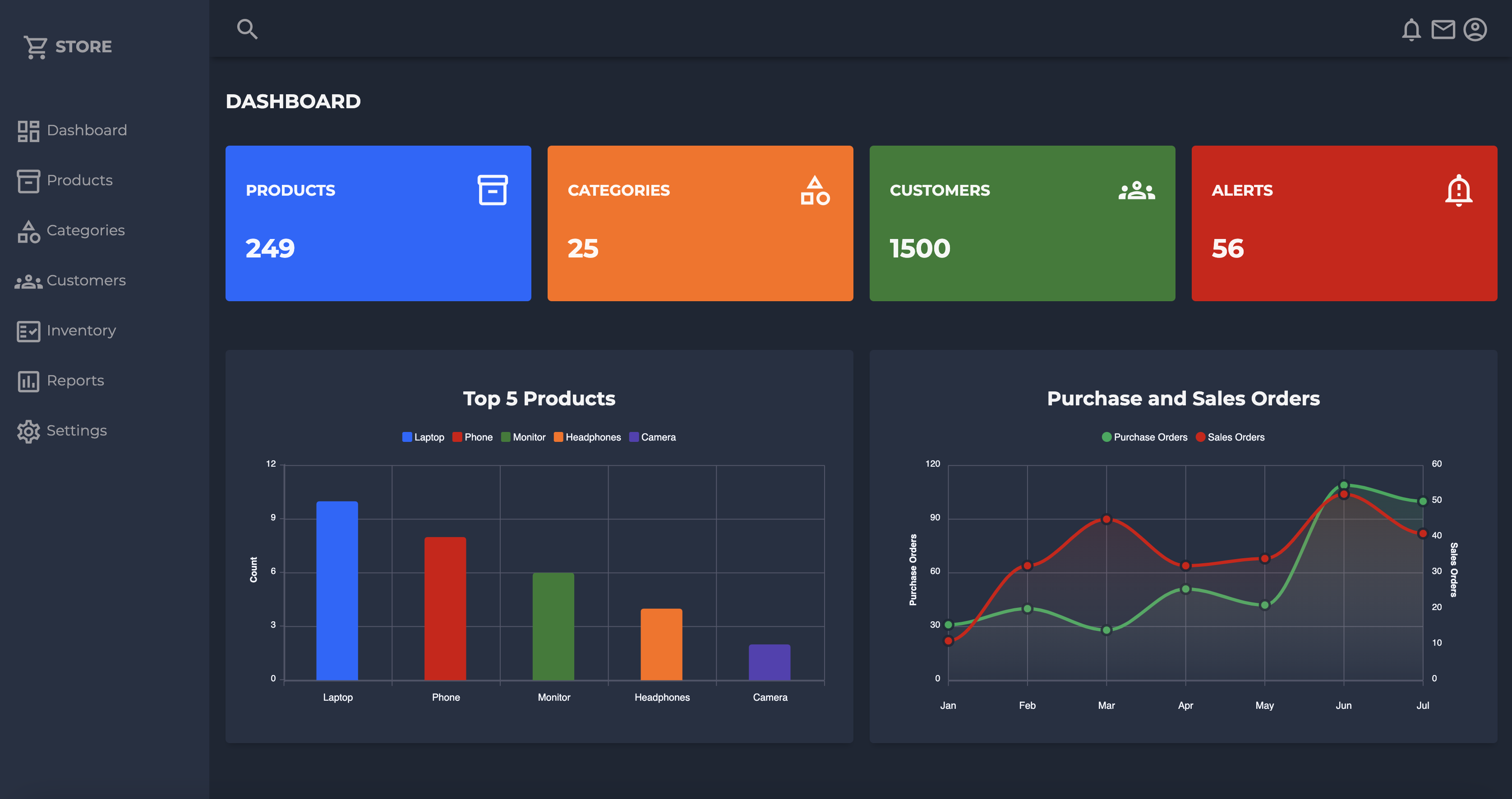Screen dimensions: 1512x799
Task: Navigate to the Categories page link
Action: click(x=85, y=230)
